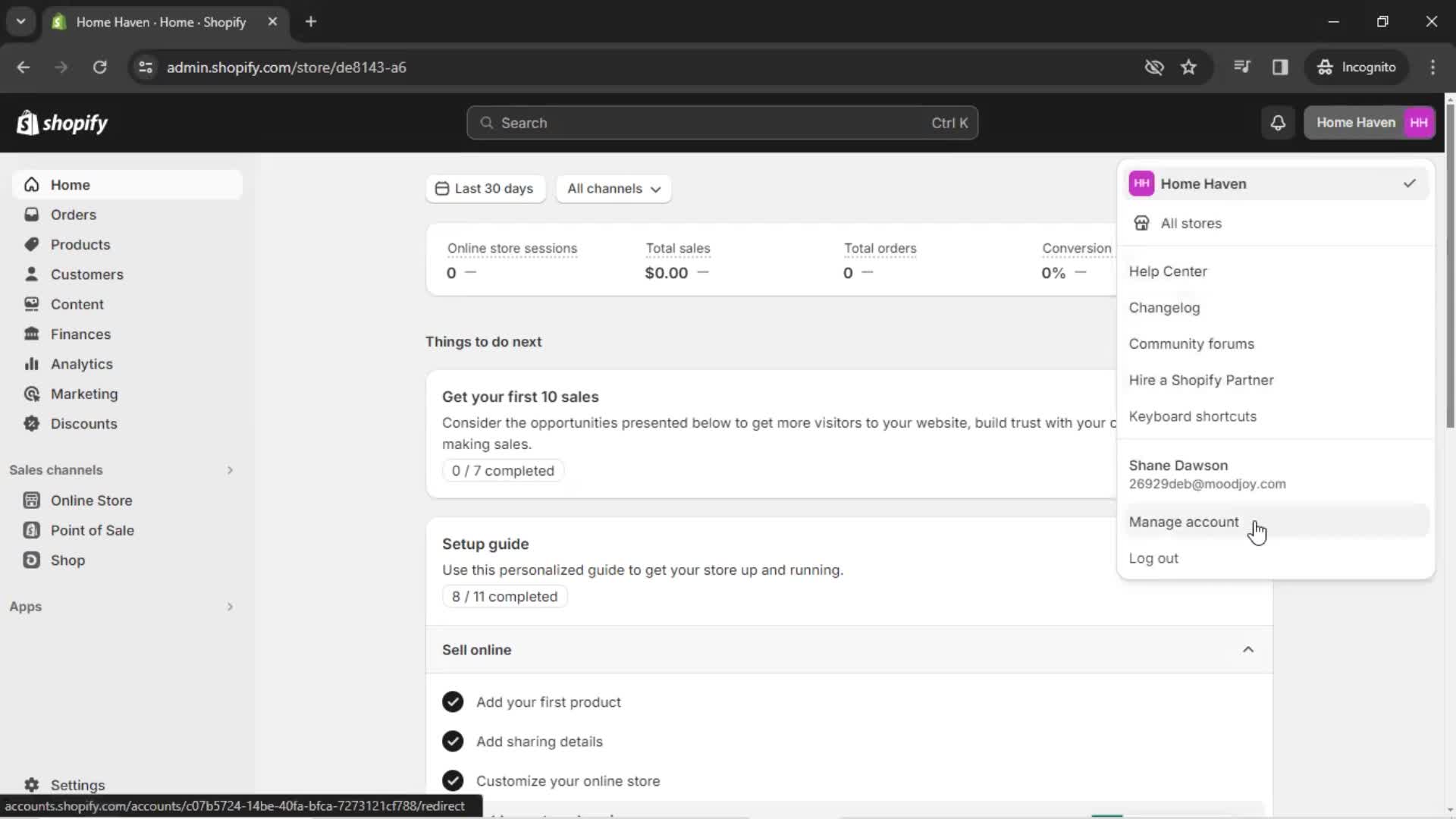Select the Last 30 days dropdown

pos(485,188)
